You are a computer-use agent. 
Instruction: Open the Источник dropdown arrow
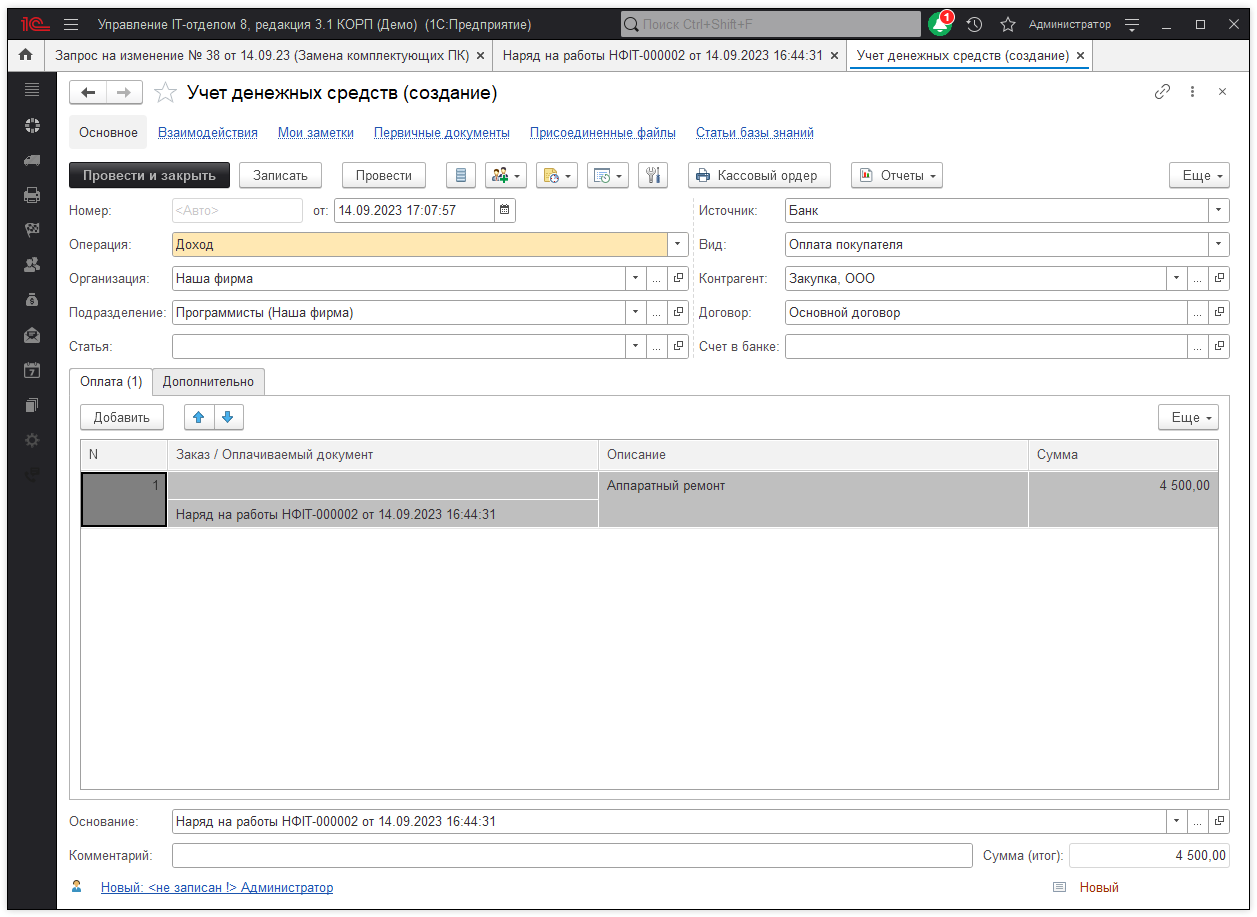click(1218, 210)
